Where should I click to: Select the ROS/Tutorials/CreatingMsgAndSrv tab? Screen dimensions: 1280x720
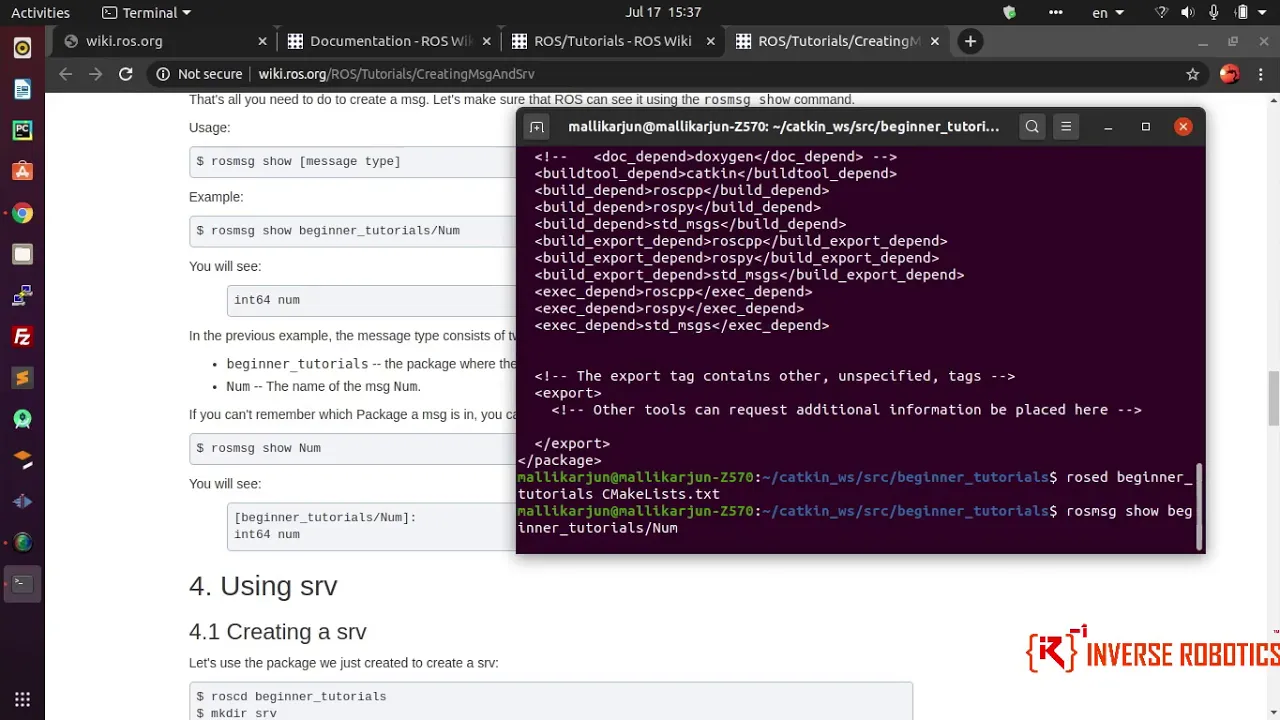(x=838, y=41)
